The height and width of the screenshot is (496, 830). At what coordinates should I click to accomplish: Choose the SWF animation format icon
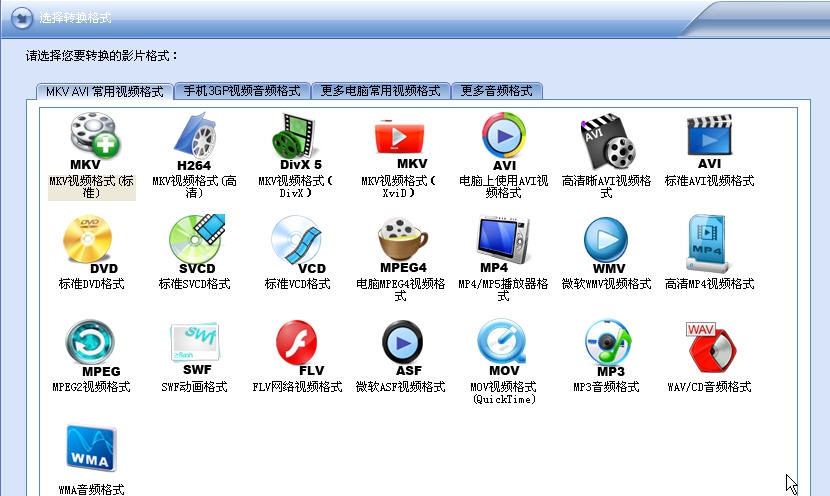195,347
